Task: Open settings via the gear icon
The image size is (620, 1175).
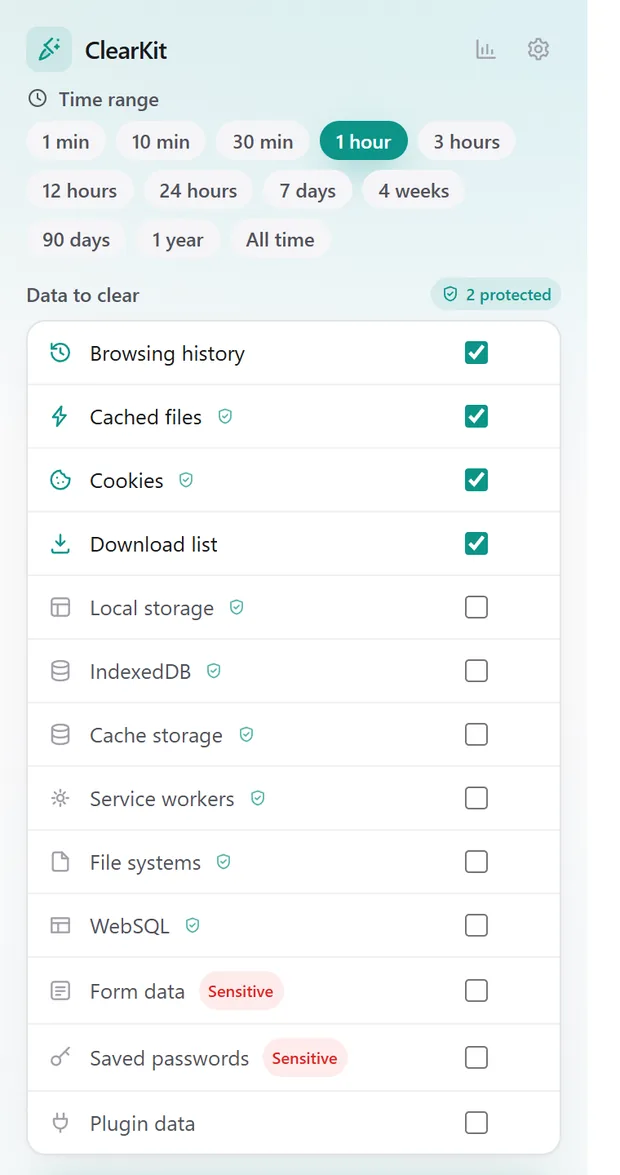Action: pos(538,49)
